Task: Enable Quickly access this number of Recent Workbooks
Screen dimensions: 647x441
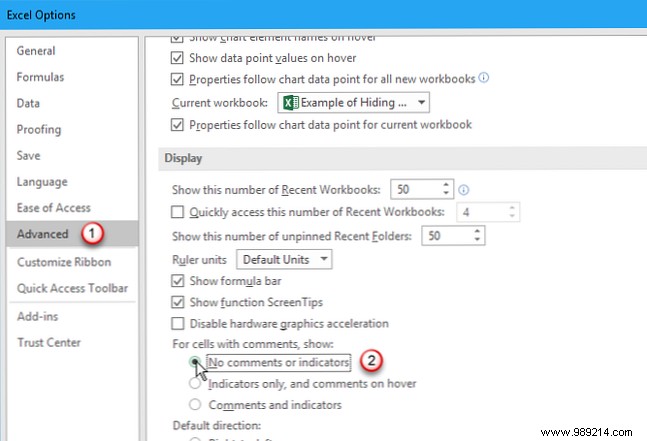Action: pos(177,212)
